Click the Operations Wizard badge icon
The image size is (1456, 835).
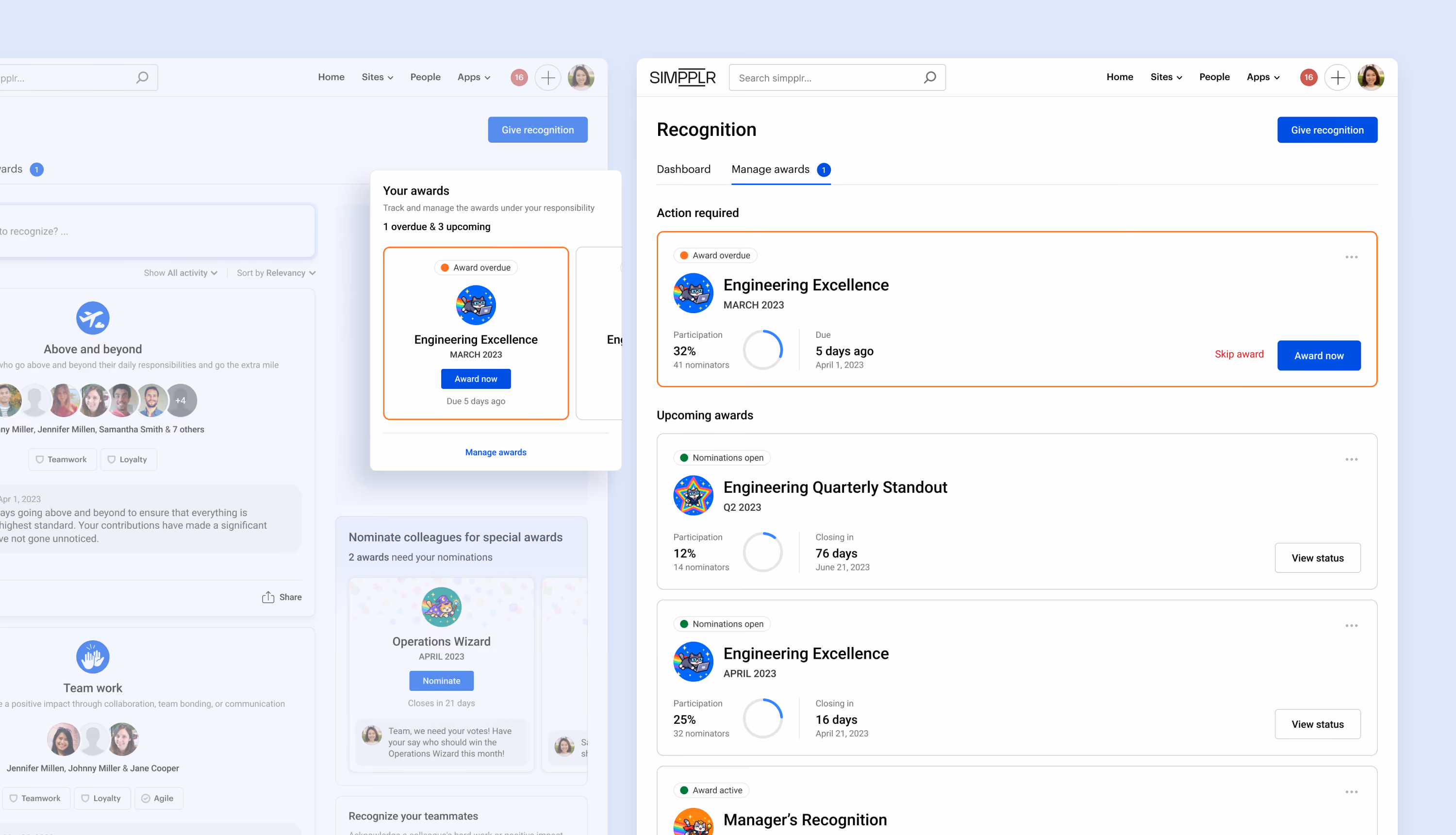(441, 607)
